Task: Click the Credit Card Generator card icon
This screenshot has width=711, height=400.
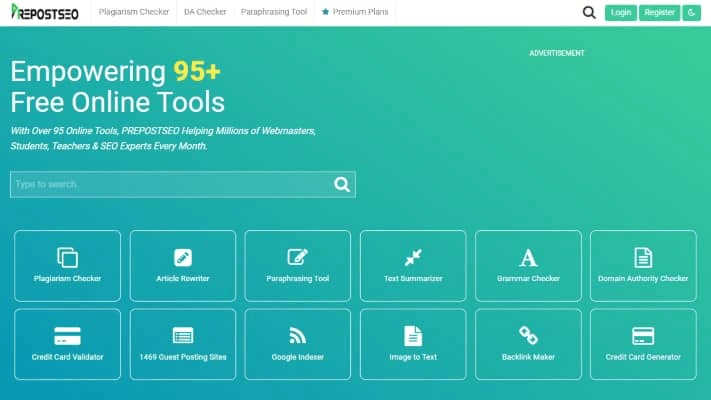Action: [643, 336]
